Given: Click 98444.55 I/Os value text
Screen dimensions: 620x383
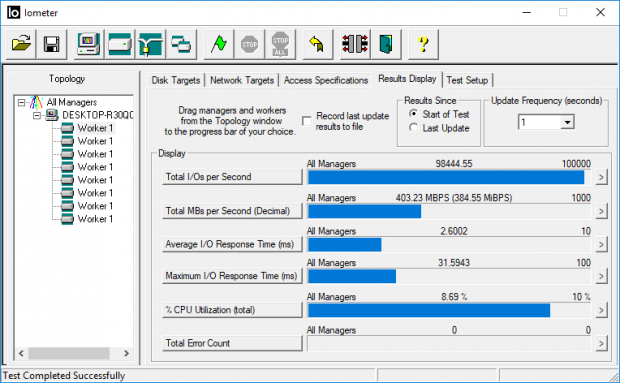Looking at the screenshot, I should pos(454,164).
